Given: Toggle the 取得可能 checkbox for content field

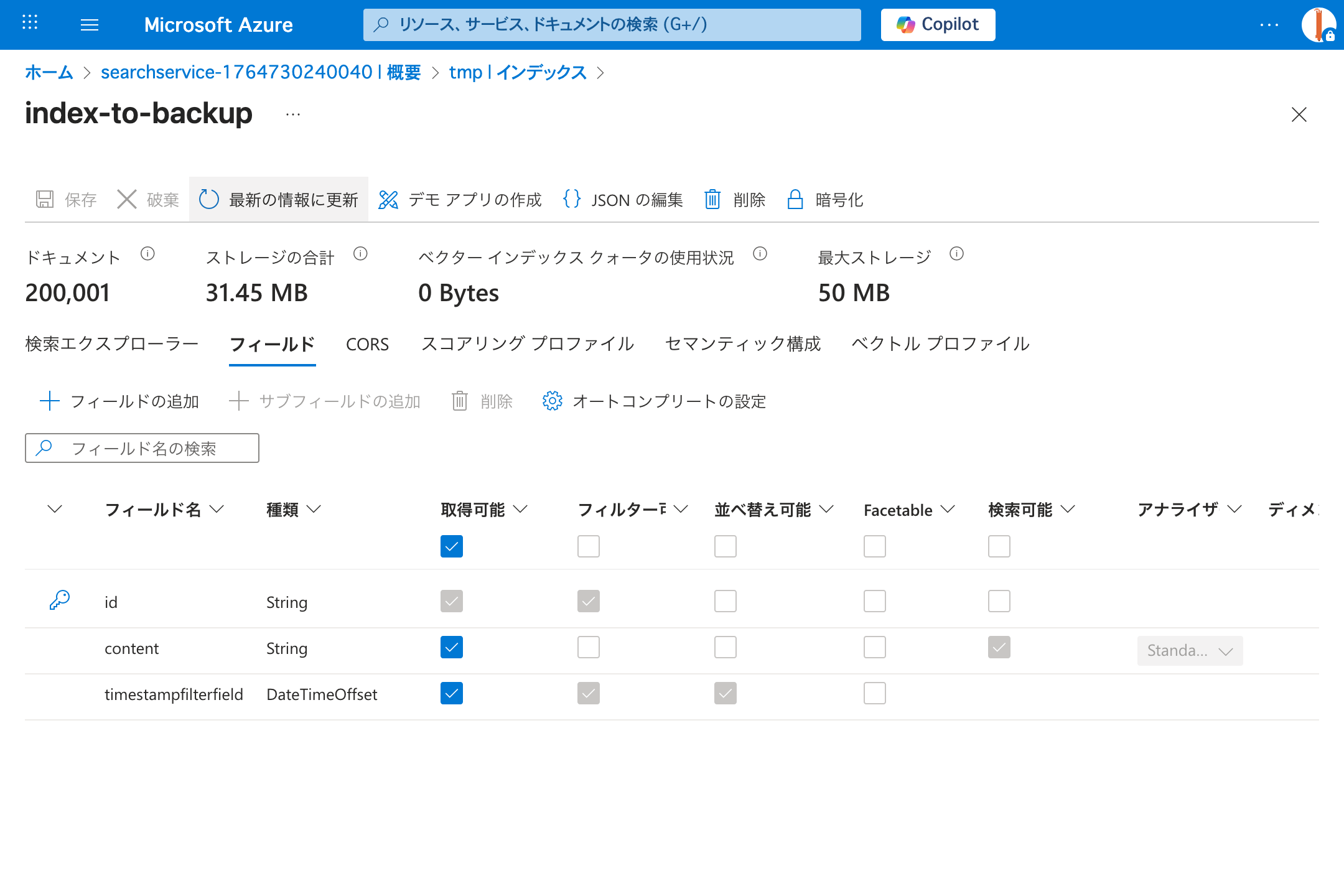Looking at the screenshot, I should click(x=451, y=647).
